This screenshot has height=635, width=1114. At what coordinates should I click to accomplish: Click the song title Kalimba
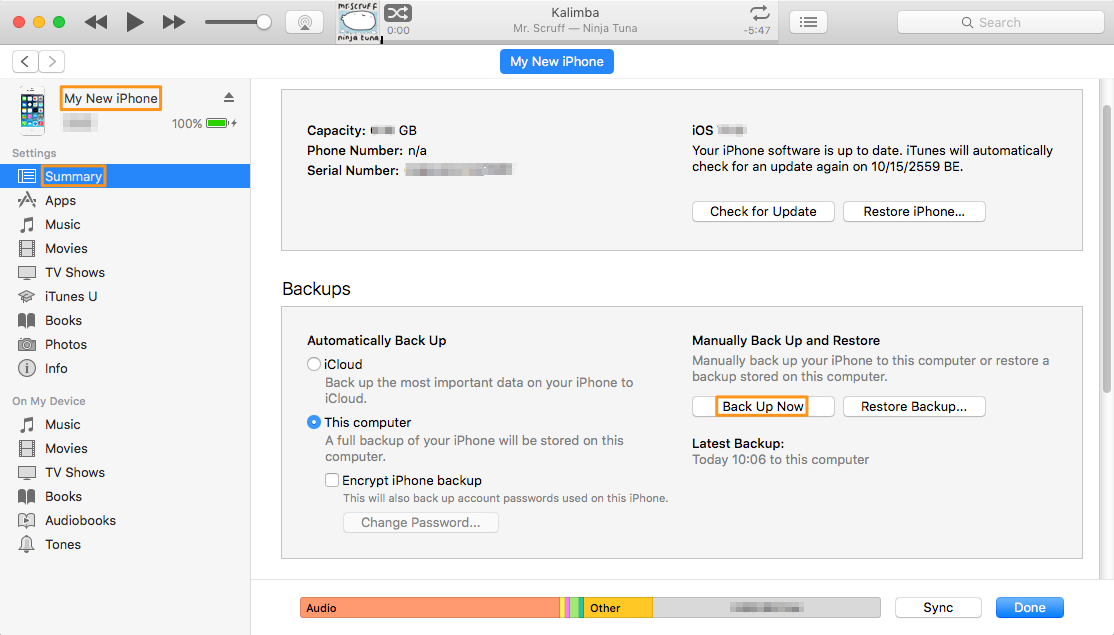[575, 13]
